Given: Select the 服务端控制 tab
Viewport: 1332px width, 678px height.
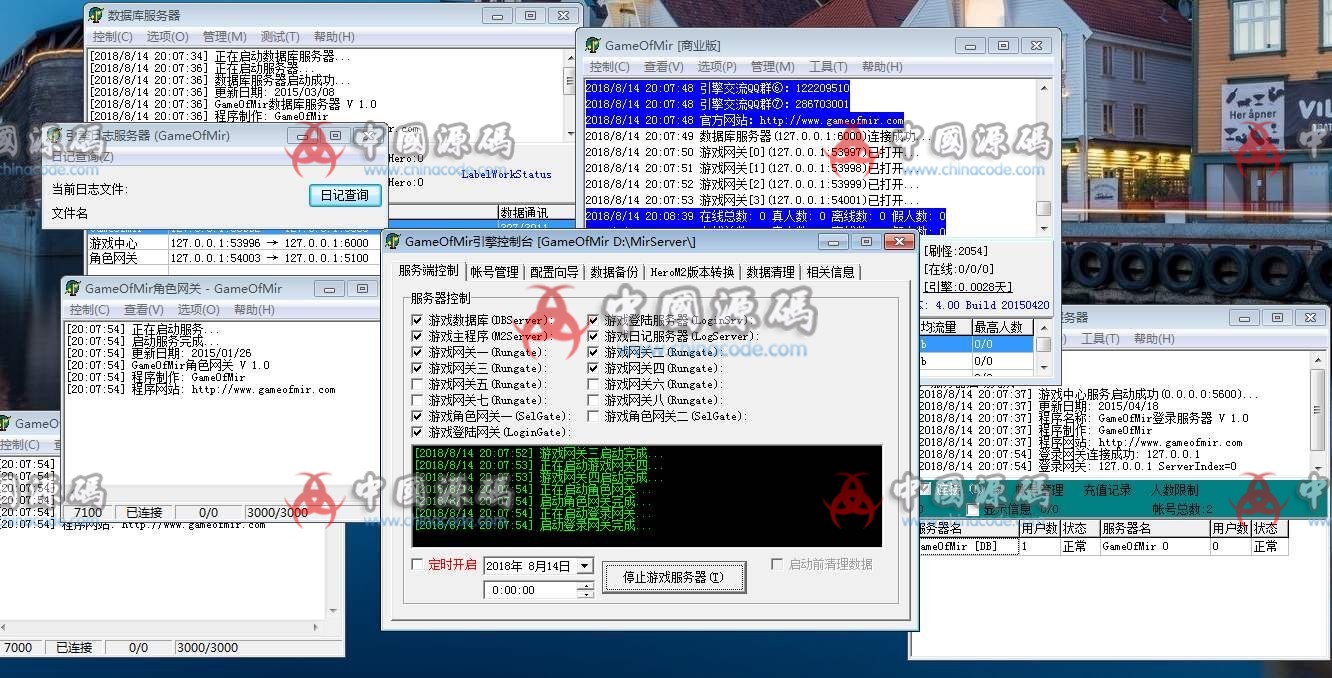Looking at the screenshot, I should pyautogui.click(x=429, y=270).
